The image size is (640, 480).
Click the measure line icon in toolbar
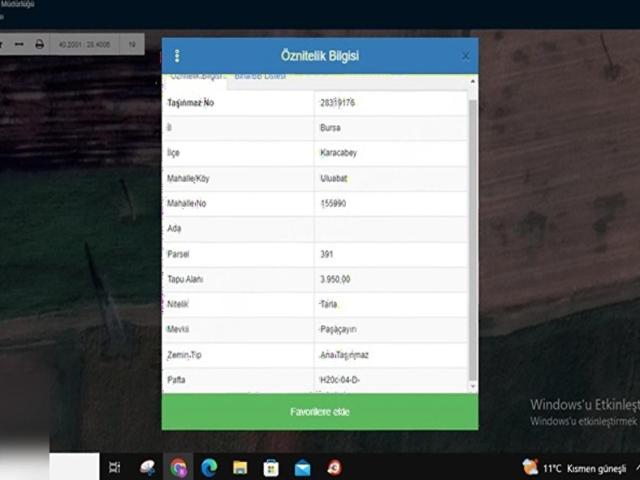tap(18, 44)
